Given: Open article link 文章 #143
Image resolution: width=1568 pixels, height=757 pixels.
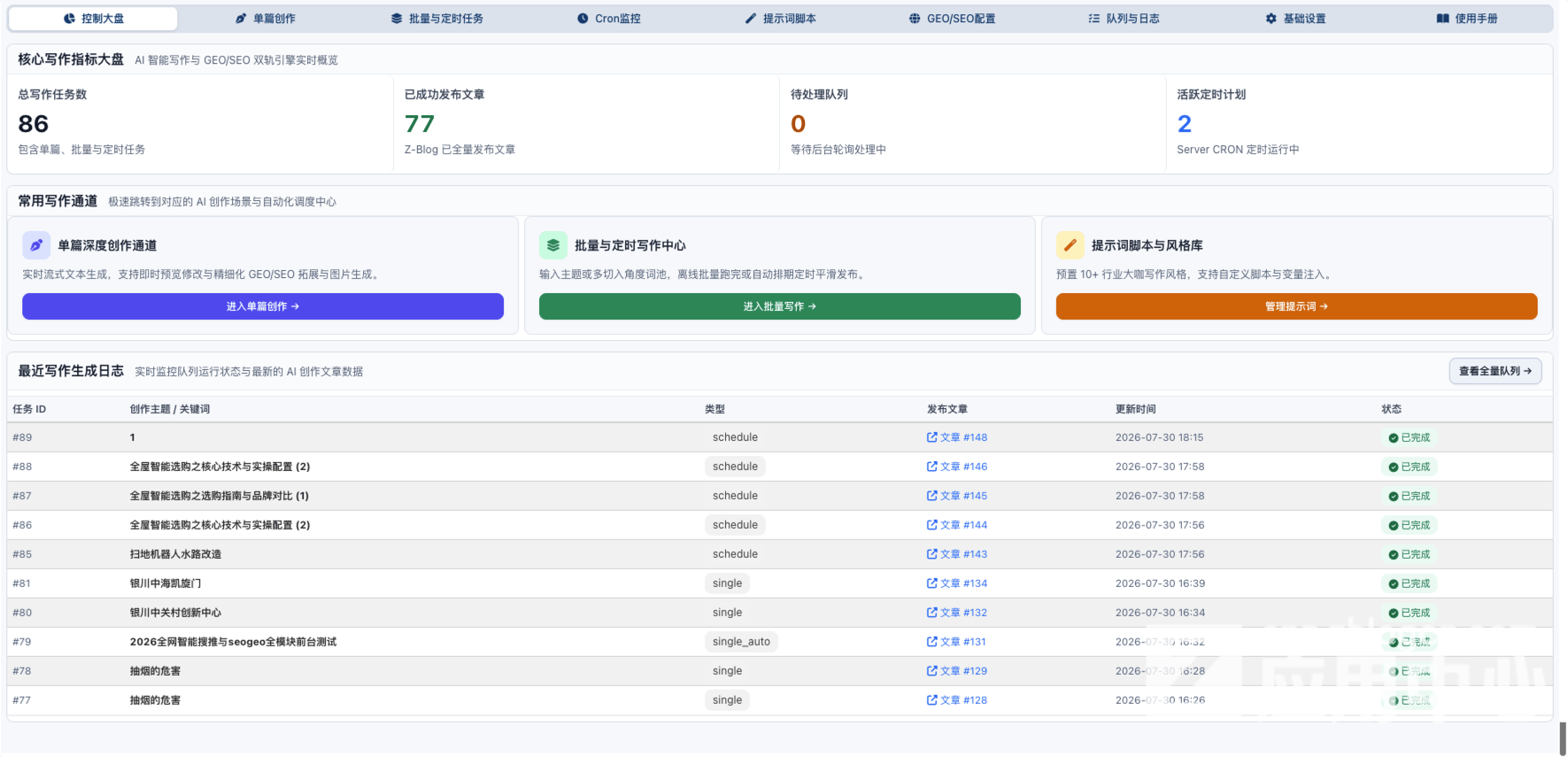Looking at the screenshot, I should click(x=957, y=554).
